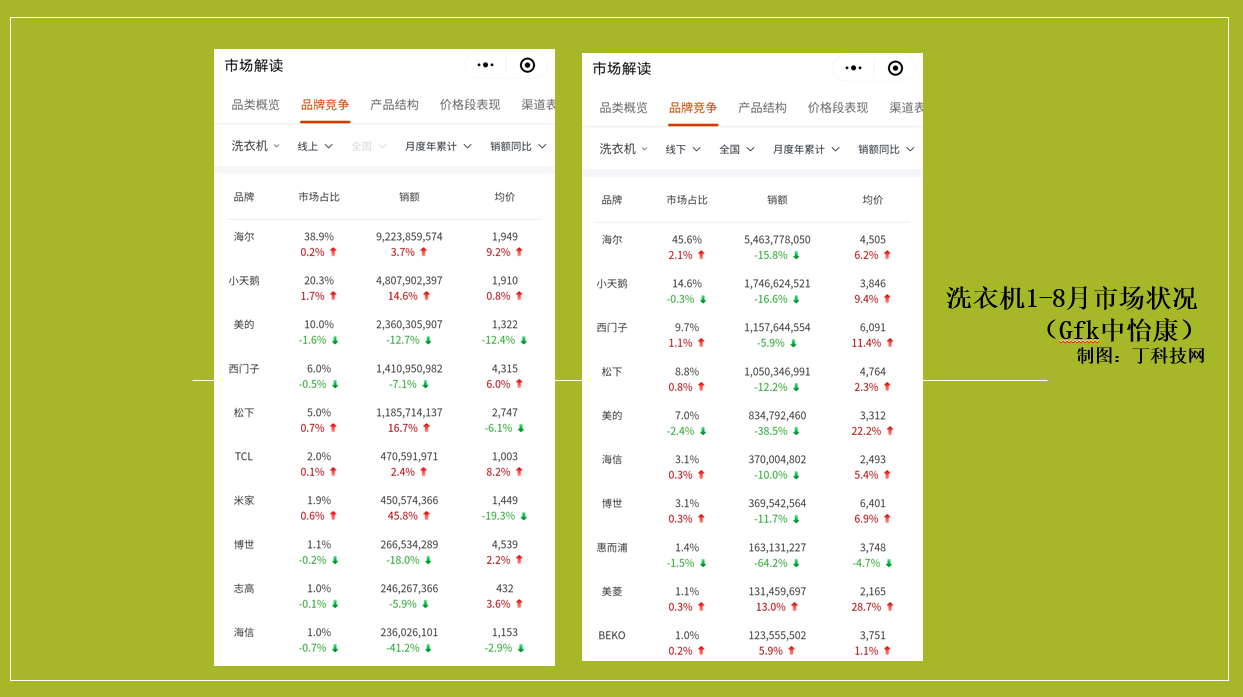Screen dimensions: 1243x697
Task: Select 博世 brand row in left panel
Action: [384, 552]
